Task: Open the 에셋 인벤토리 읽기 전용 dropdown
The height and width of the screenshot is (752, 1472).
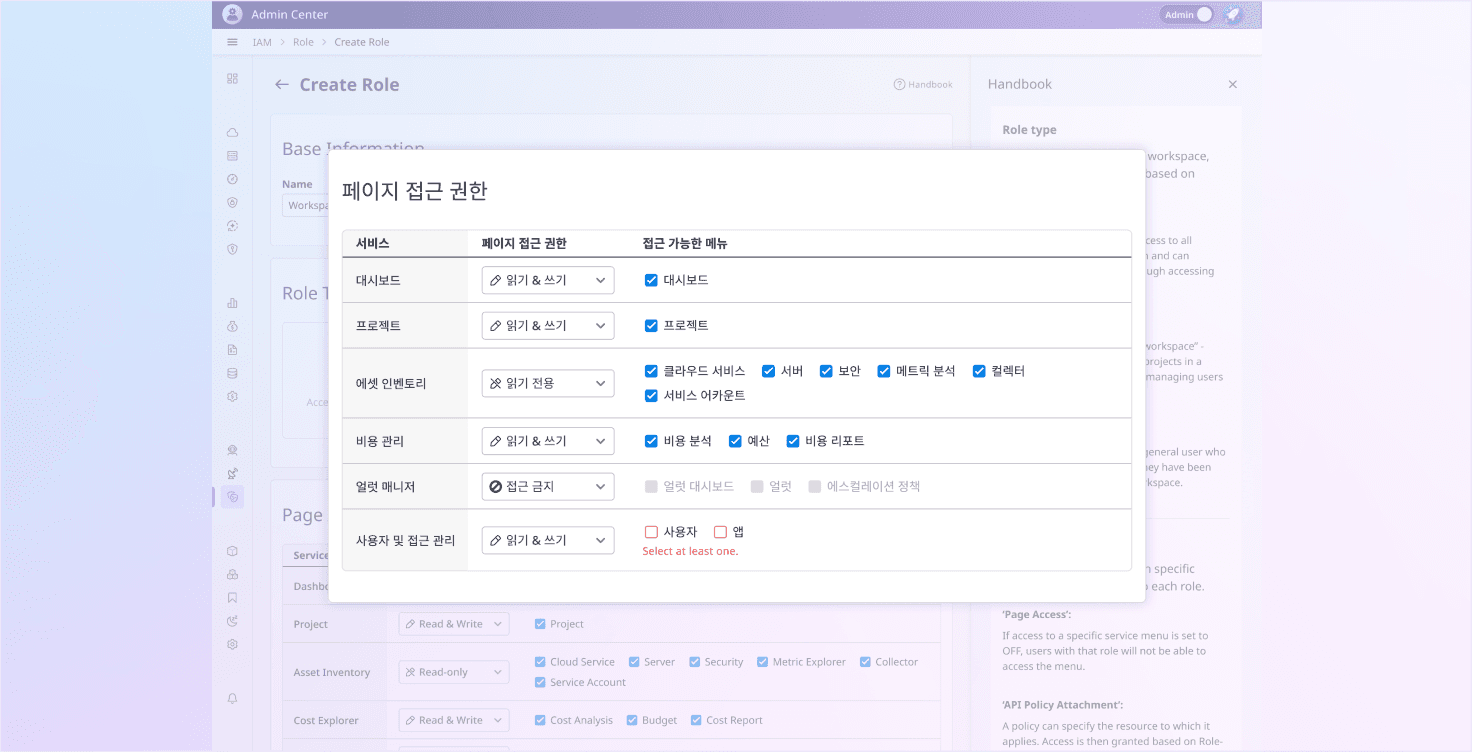Action: [x=548, y=383]
